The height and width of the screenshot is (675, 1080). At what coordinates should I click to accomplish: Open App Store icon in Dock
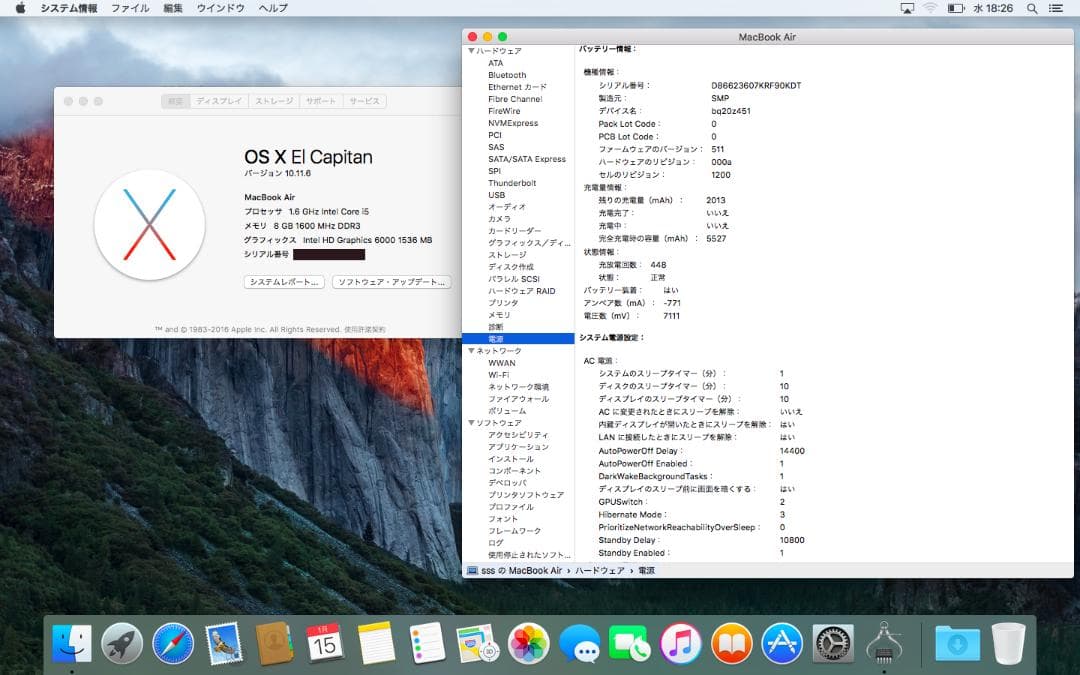782,643
